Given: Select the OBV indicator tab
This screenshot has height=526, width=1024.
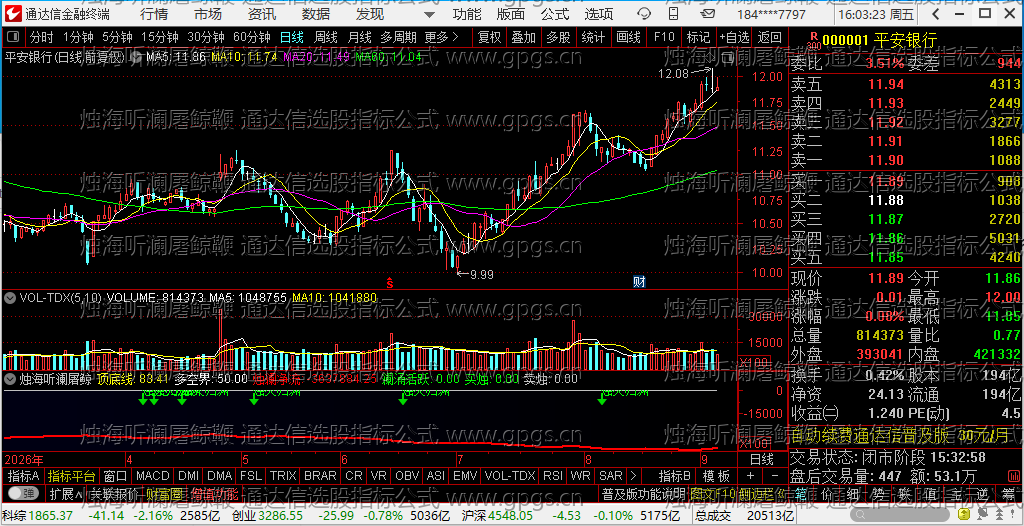Looking at the screenshot, I should click(x=407, y=476).
